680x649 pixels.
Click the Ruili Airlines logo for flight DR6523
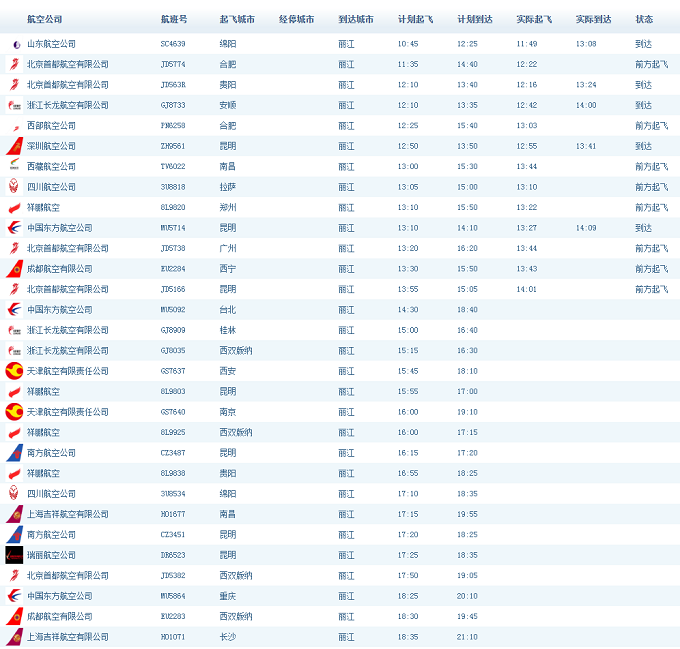coord(15,555)
